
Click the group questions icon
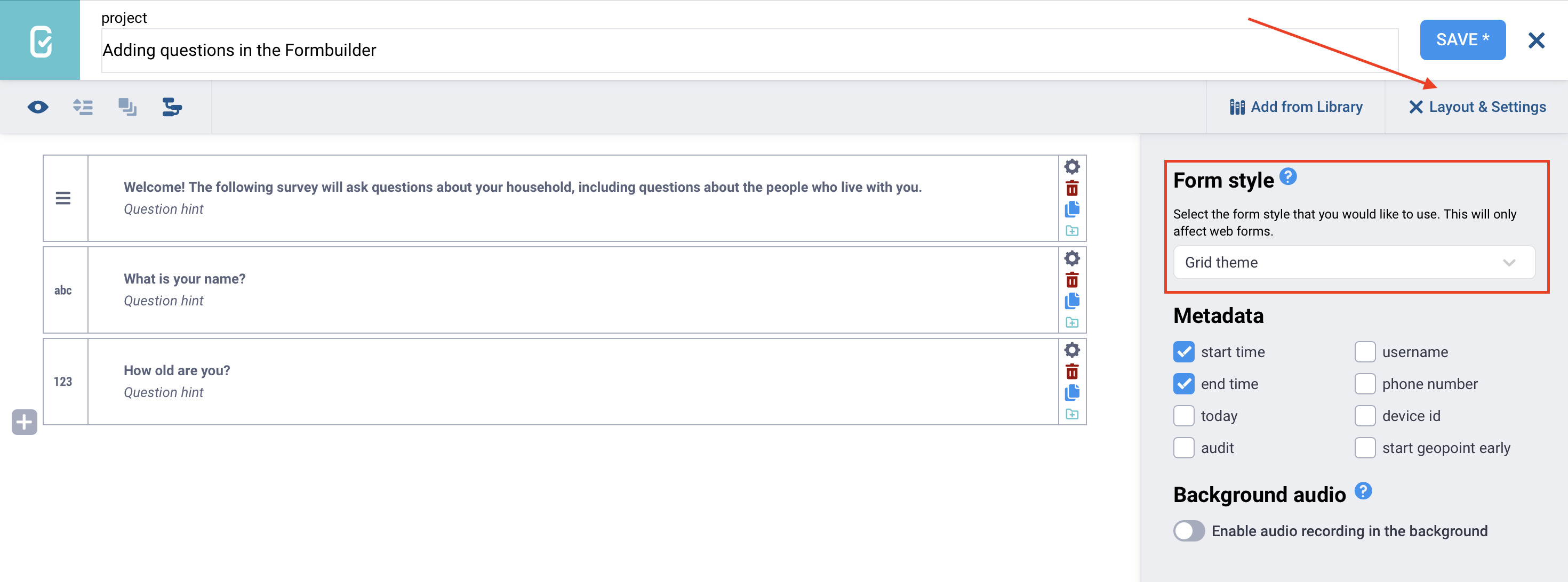click(127, 108)
